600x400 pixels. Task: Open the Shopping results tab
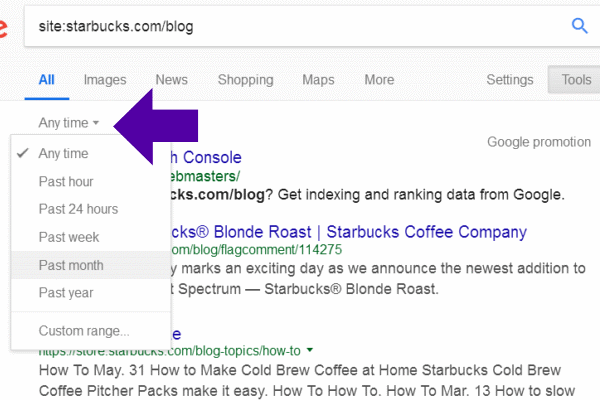pyautogui.click(x=245, y=80)
